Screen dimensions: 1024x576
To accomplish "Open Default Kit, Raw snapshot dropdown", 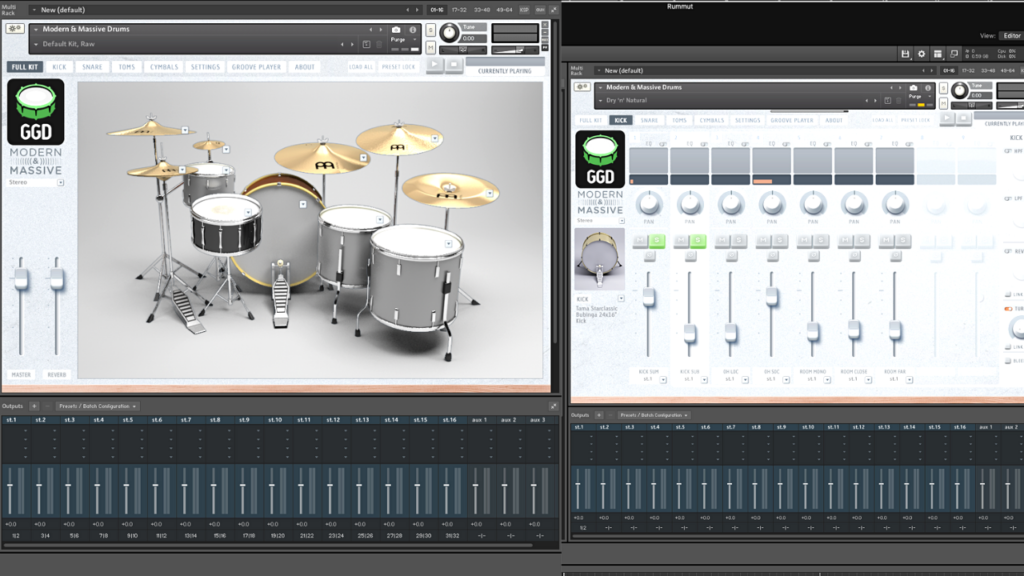I will (36, 44).
